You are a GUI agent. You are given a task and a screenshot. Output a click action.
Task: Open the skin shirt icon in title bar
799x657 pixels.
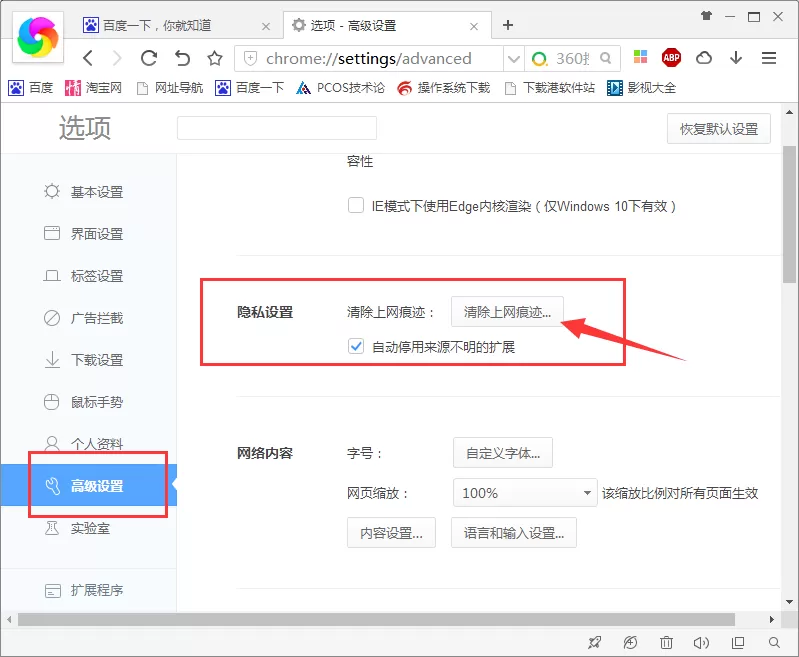pyautogui.click(x=706, y=16)
